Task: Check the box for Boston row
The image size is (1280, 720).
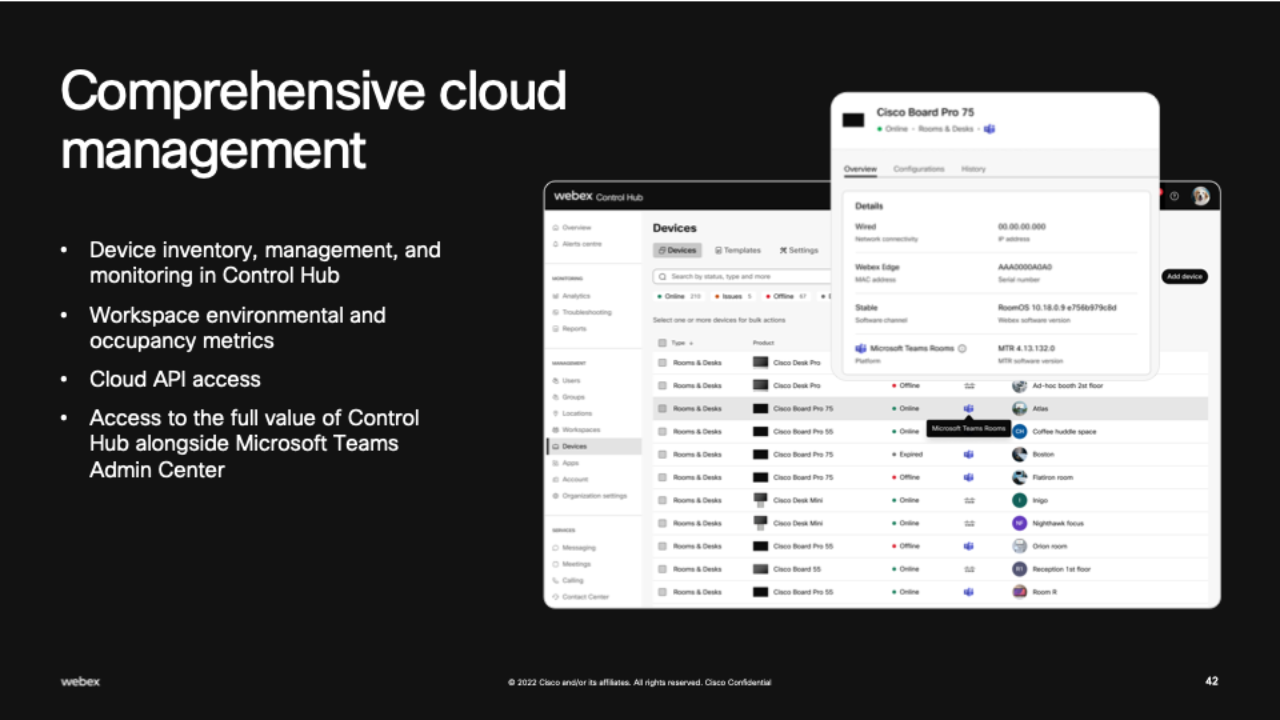Action: (662, 454)
